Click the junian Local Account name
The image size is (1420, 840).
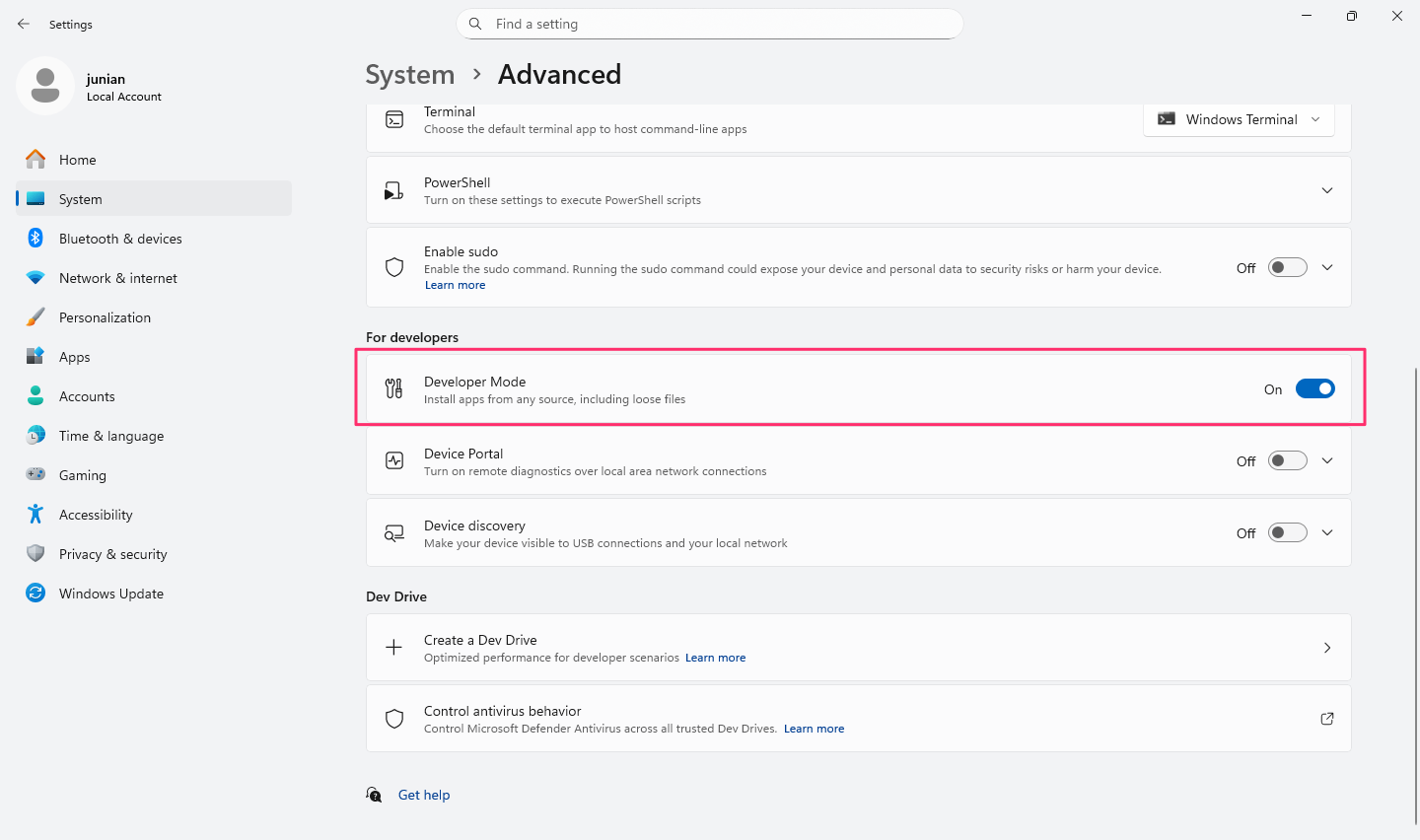(123, 87)
